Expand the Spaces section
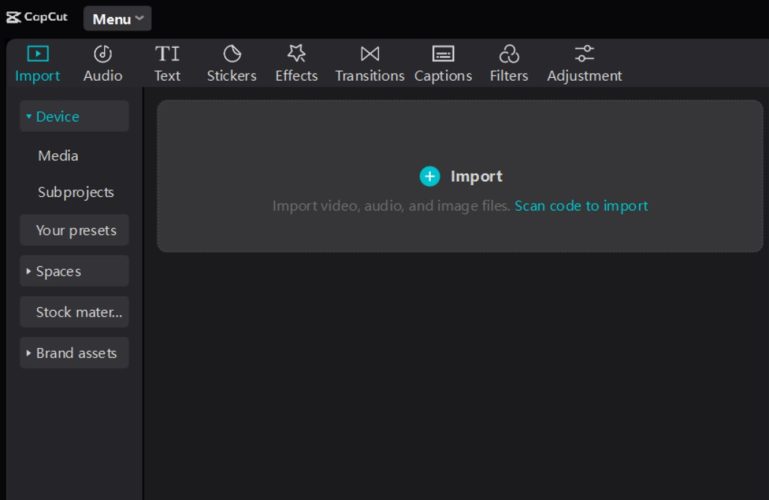The image size is (769, 500). coord(74,271)
